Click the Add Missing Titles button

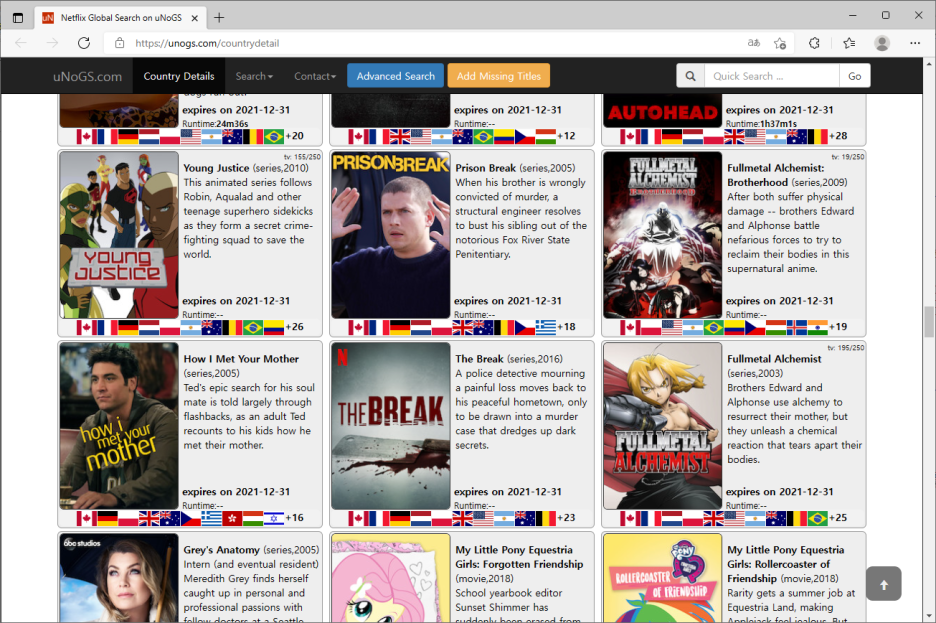(498, 76)
